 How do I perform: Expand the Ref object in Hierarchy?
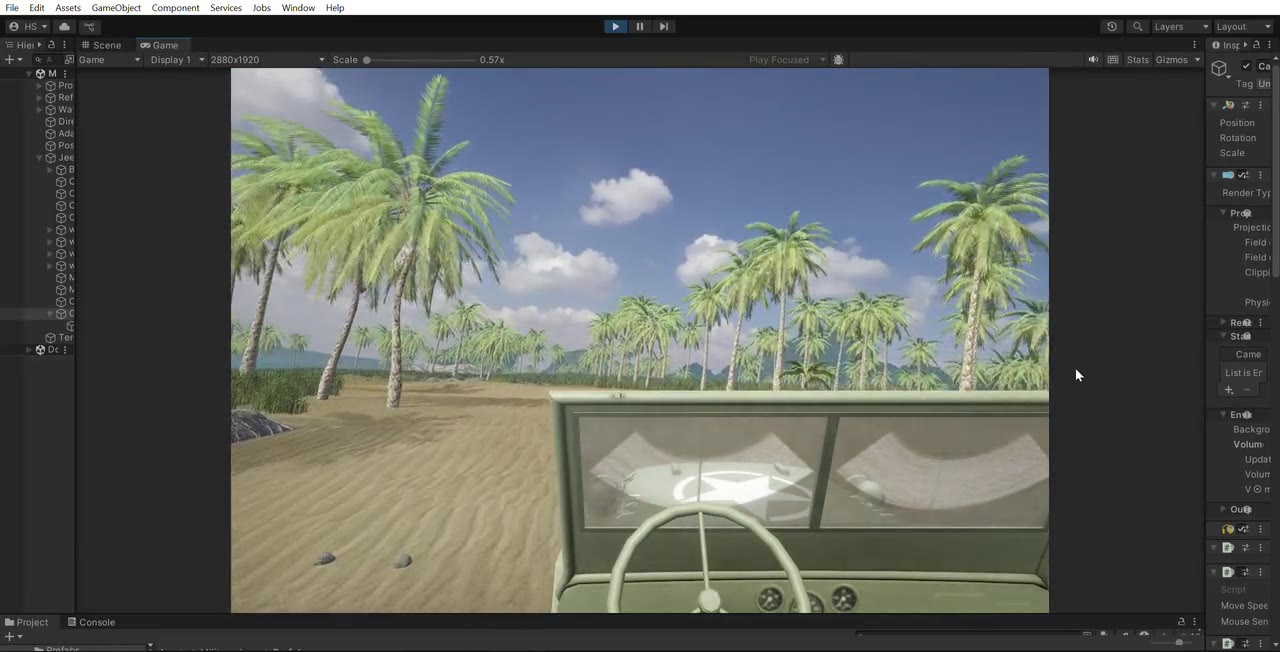[39, 98]
